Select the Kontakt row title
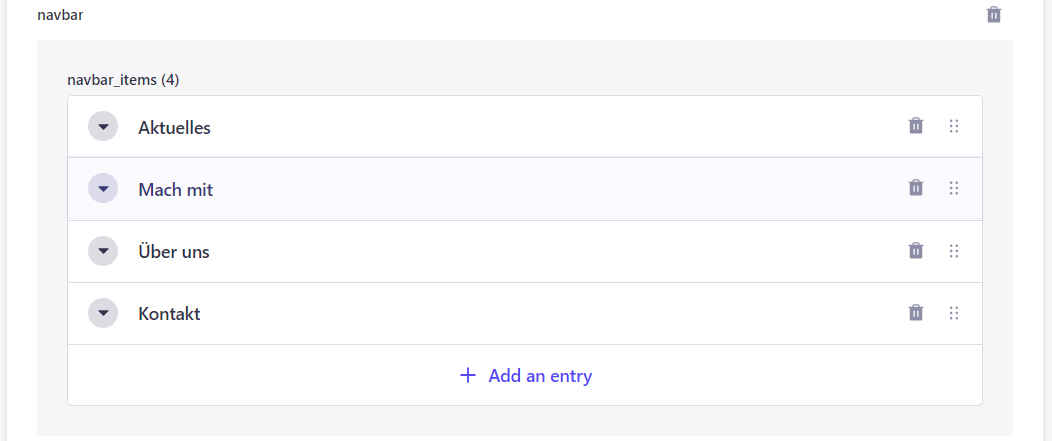The height and width of the screenshot is (441, 1052). 169,313
